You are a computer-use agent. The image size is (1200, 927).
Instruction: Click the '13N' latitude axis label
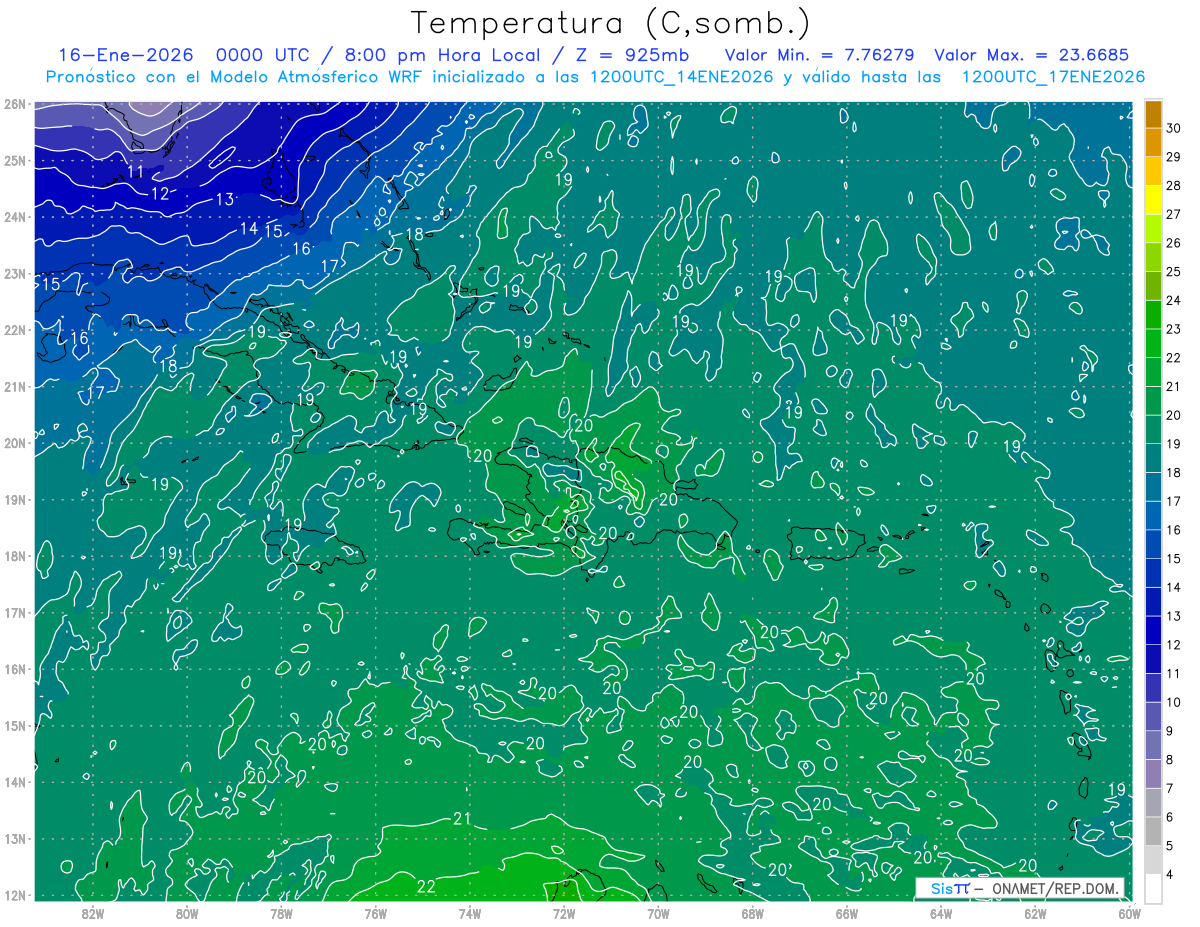(x=14, y=838)
